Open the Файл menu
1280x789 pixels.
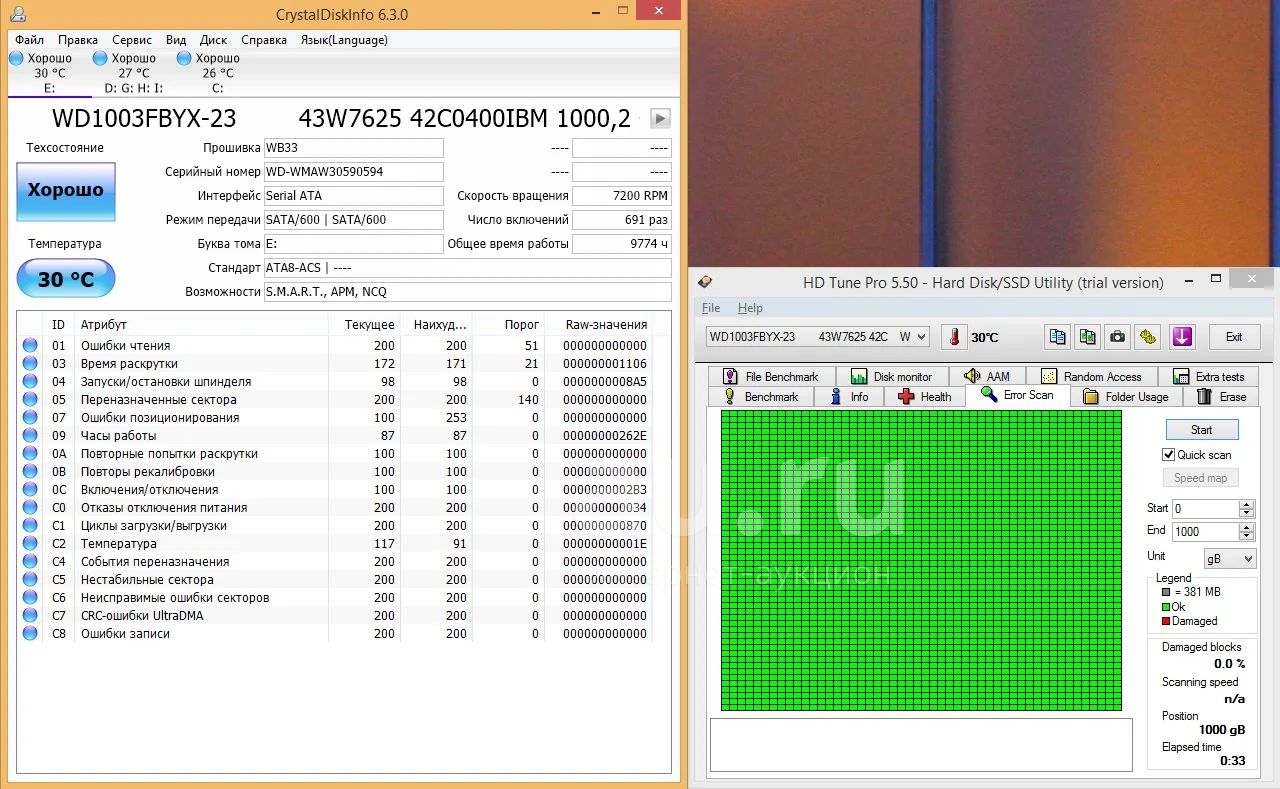click(x=29, y=40)
